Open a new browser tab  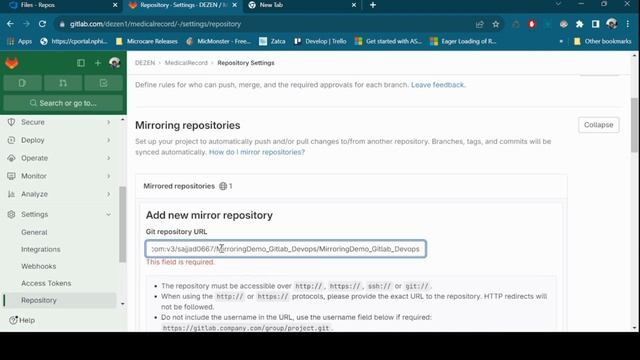point(373,5)
